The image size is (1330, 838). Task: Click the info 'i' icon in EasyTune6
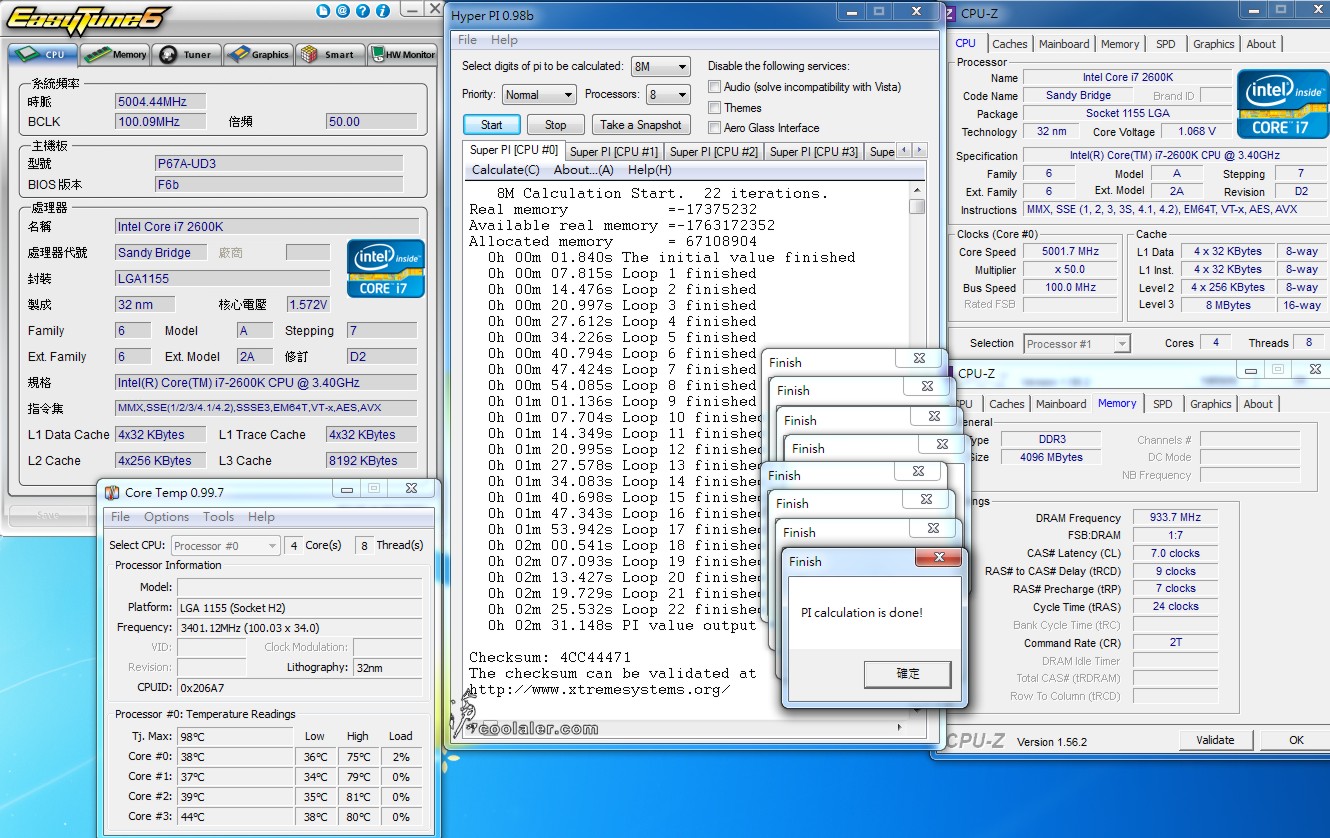click(383, 11)
